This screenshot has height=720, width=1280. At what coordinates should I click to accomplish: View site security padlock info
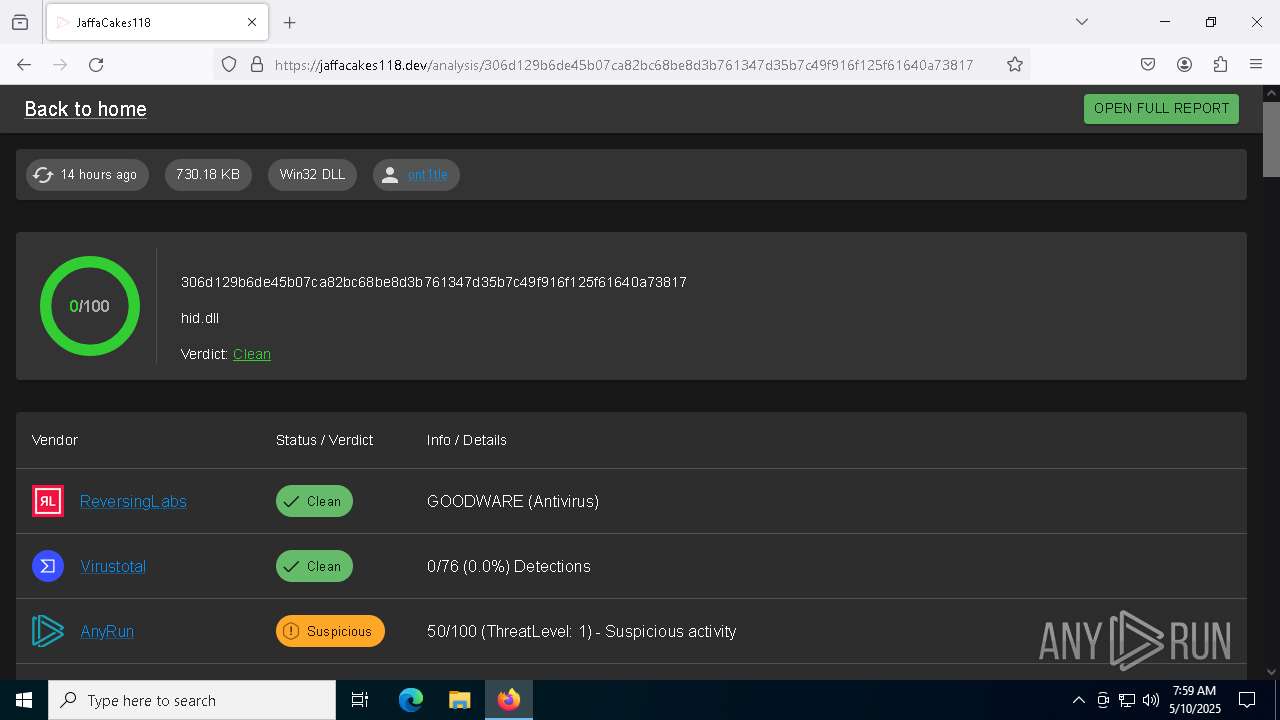coord(257,64)
